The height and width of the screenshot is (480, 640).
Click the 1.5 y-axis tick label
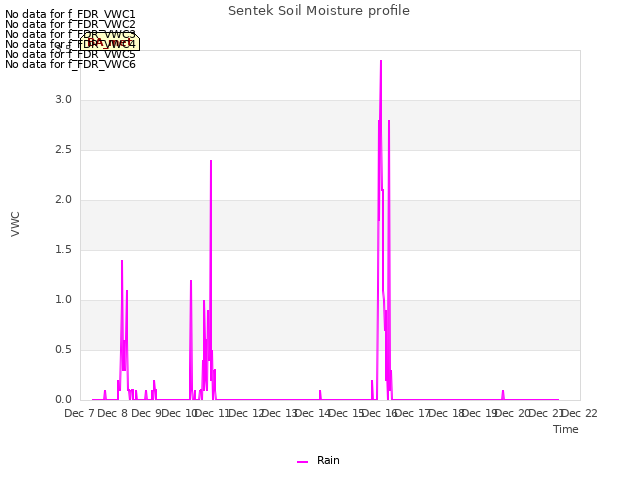click(63, 250)
